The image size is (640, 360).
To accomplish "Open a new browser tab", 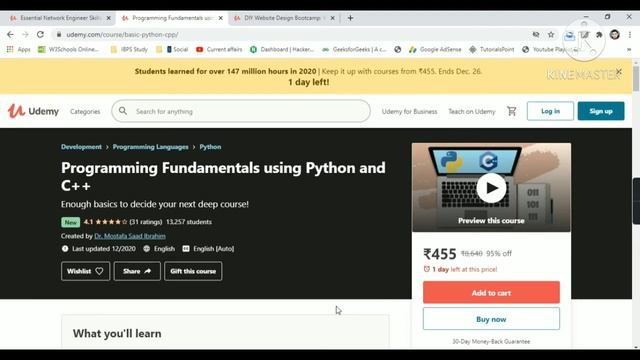I will (350, 18).
